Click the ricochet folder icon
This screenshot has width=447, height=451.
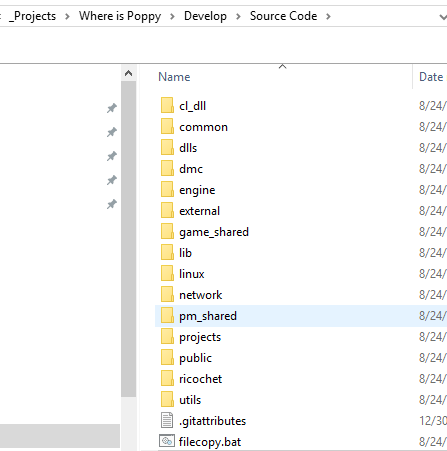(167, 379)
